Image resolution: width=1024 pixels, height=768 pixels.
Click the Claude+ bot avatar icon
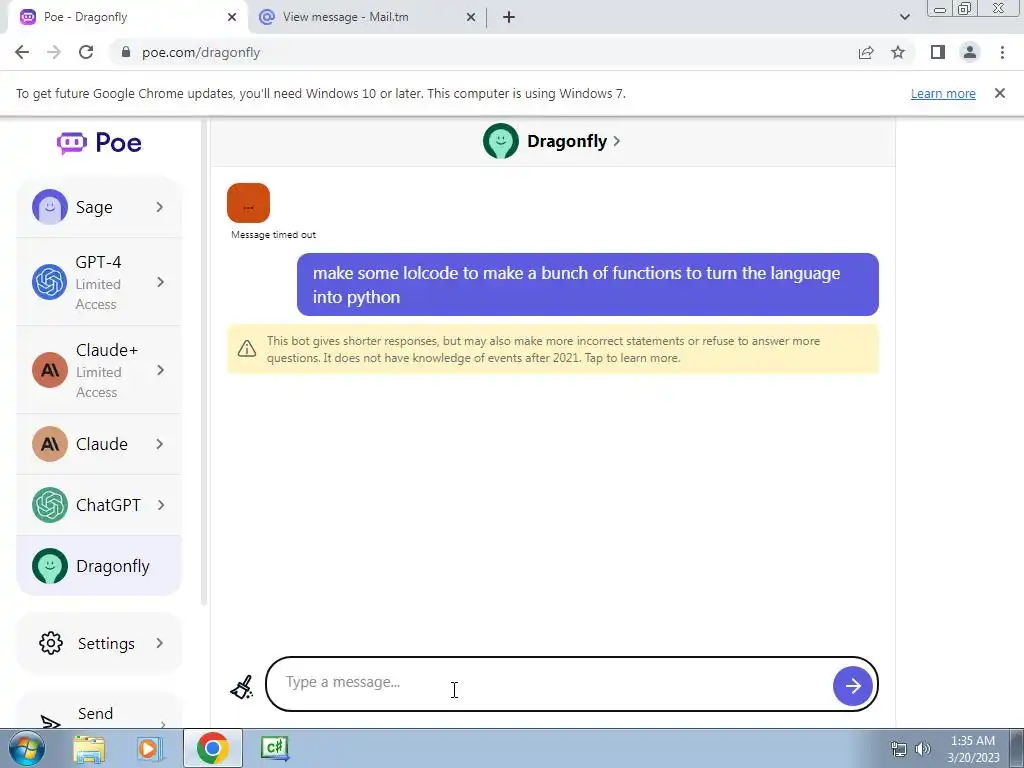50,370
